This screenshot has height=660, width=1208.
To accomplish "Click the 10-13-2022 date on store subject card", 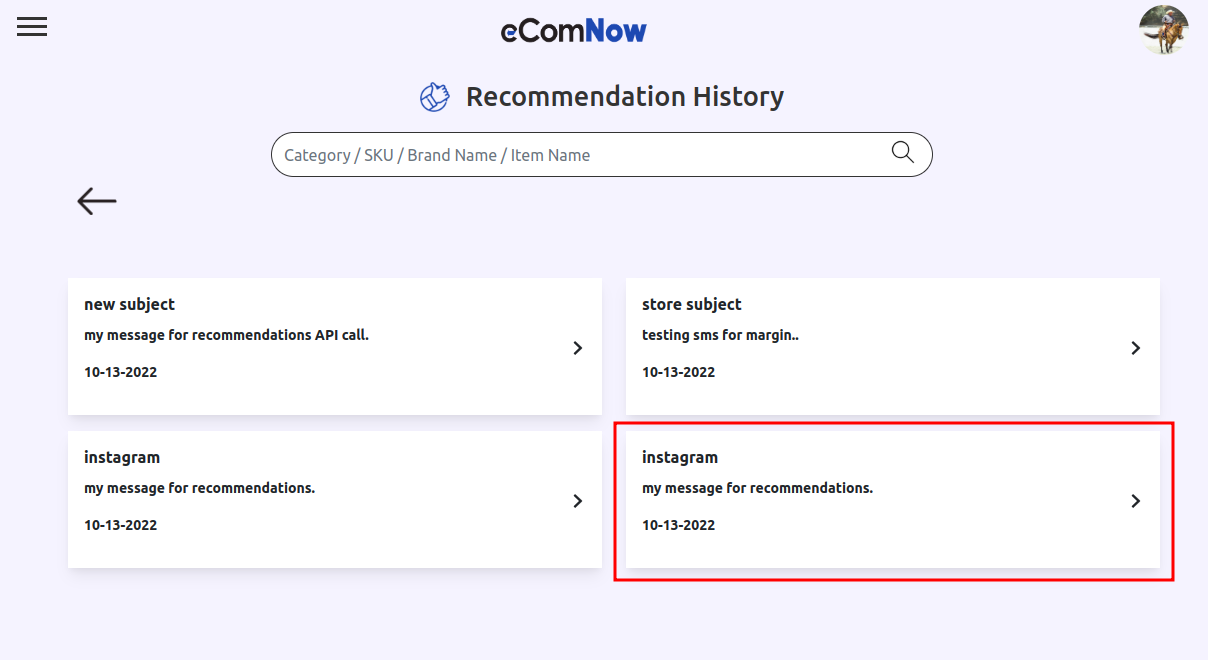I will 678,371.
